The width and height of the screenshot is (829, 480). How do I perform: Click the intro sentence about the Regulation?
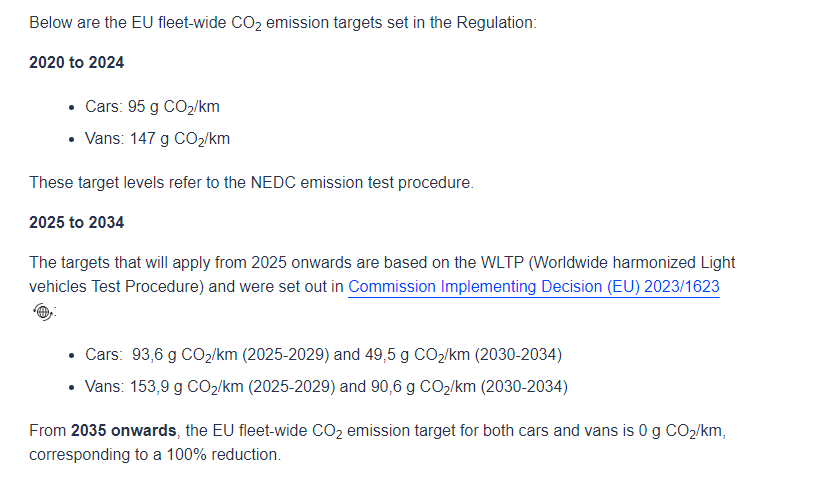point(283,22)
